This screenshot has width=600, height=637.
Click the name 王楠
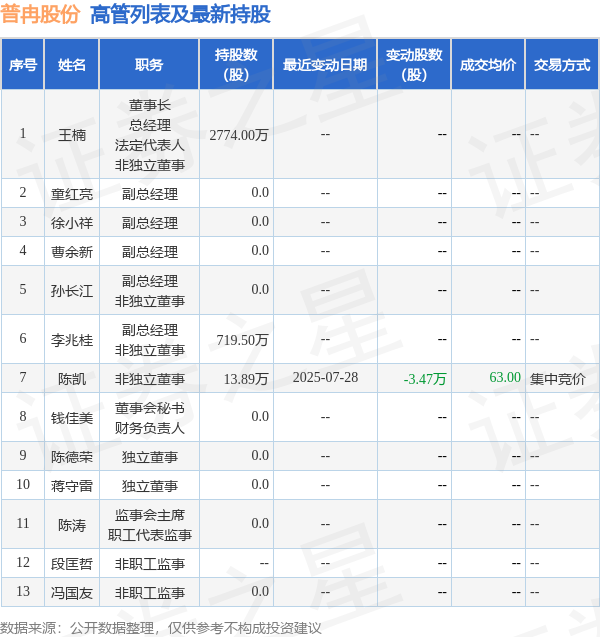click(72, 135)
